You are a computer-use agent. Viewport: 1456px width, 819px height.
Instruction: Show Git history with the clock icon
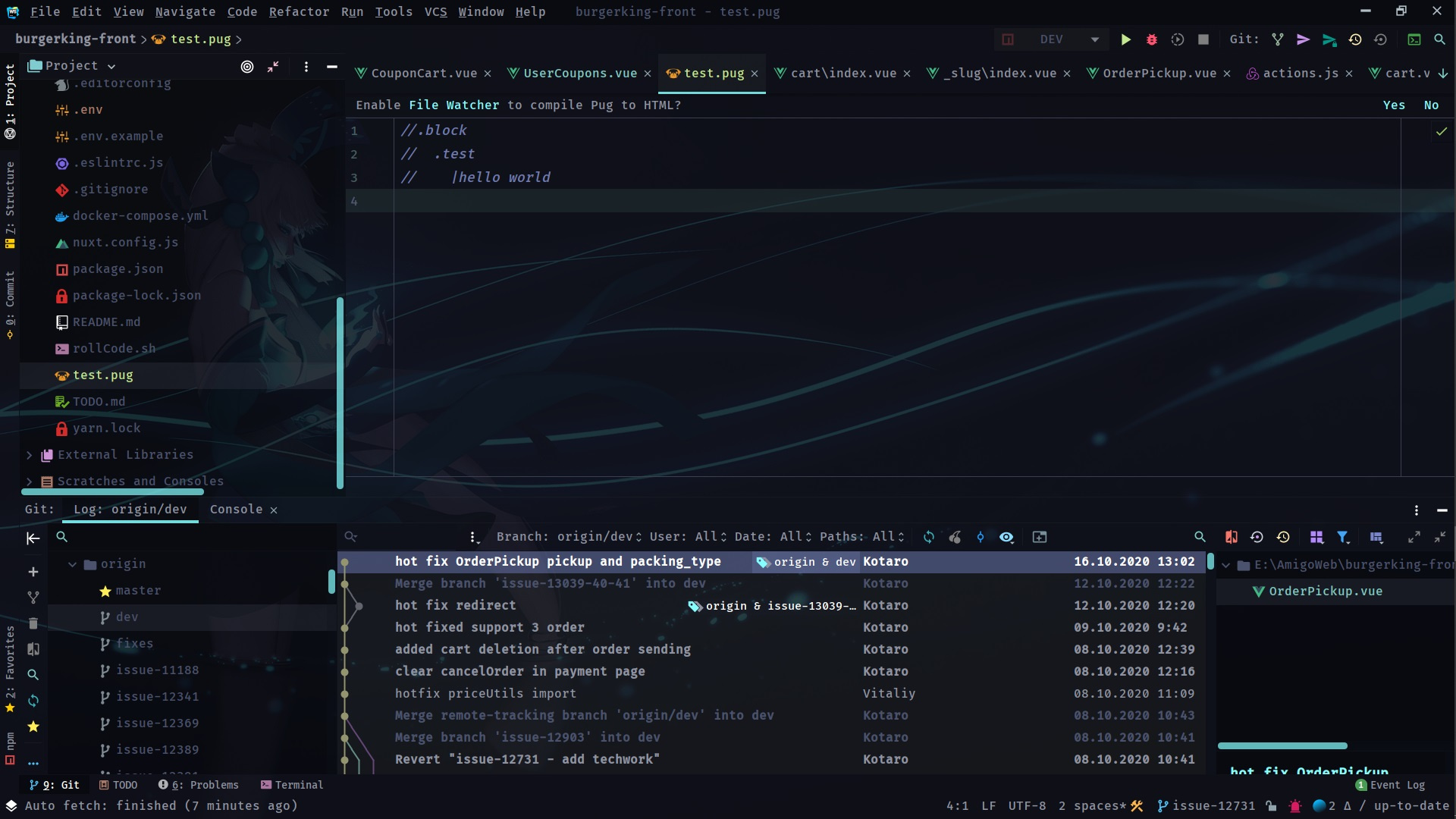click(x=1355, y=39)
